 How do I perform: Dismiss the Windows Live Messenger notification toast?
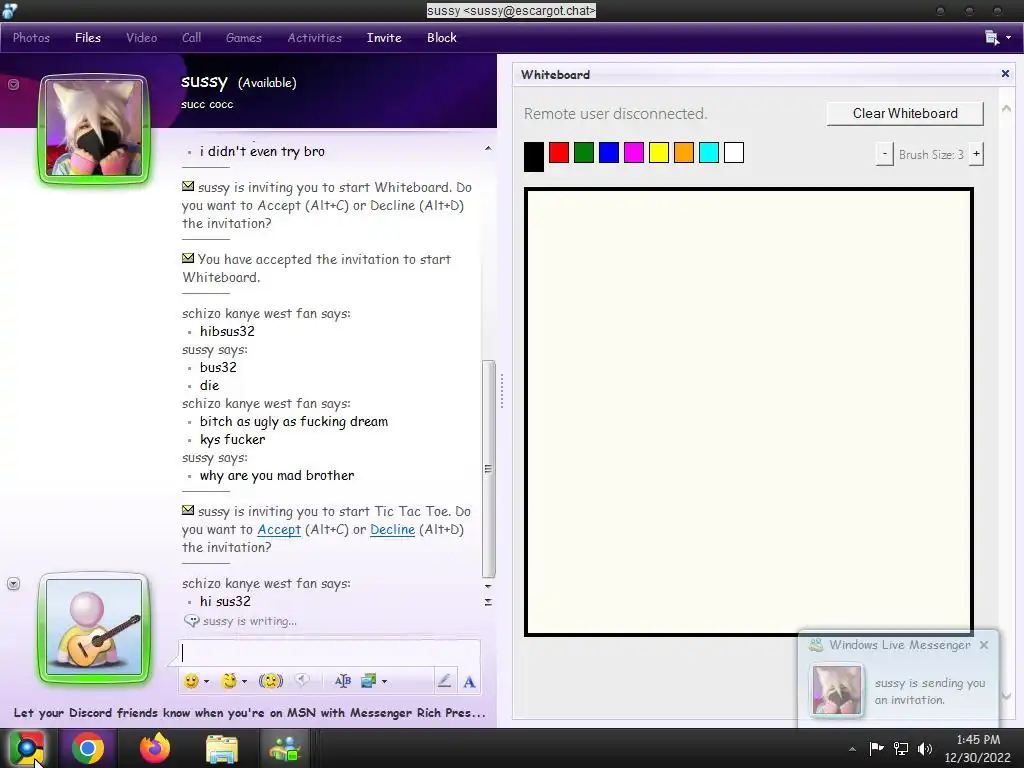[984, 645]
